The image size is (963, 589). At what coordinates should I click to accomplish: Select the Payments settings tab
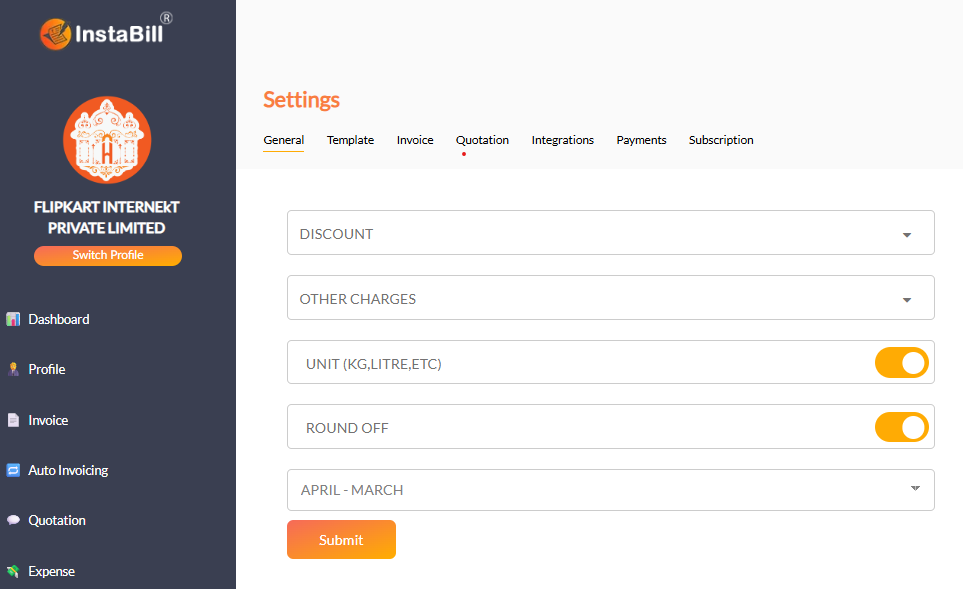tap(641, 140)
